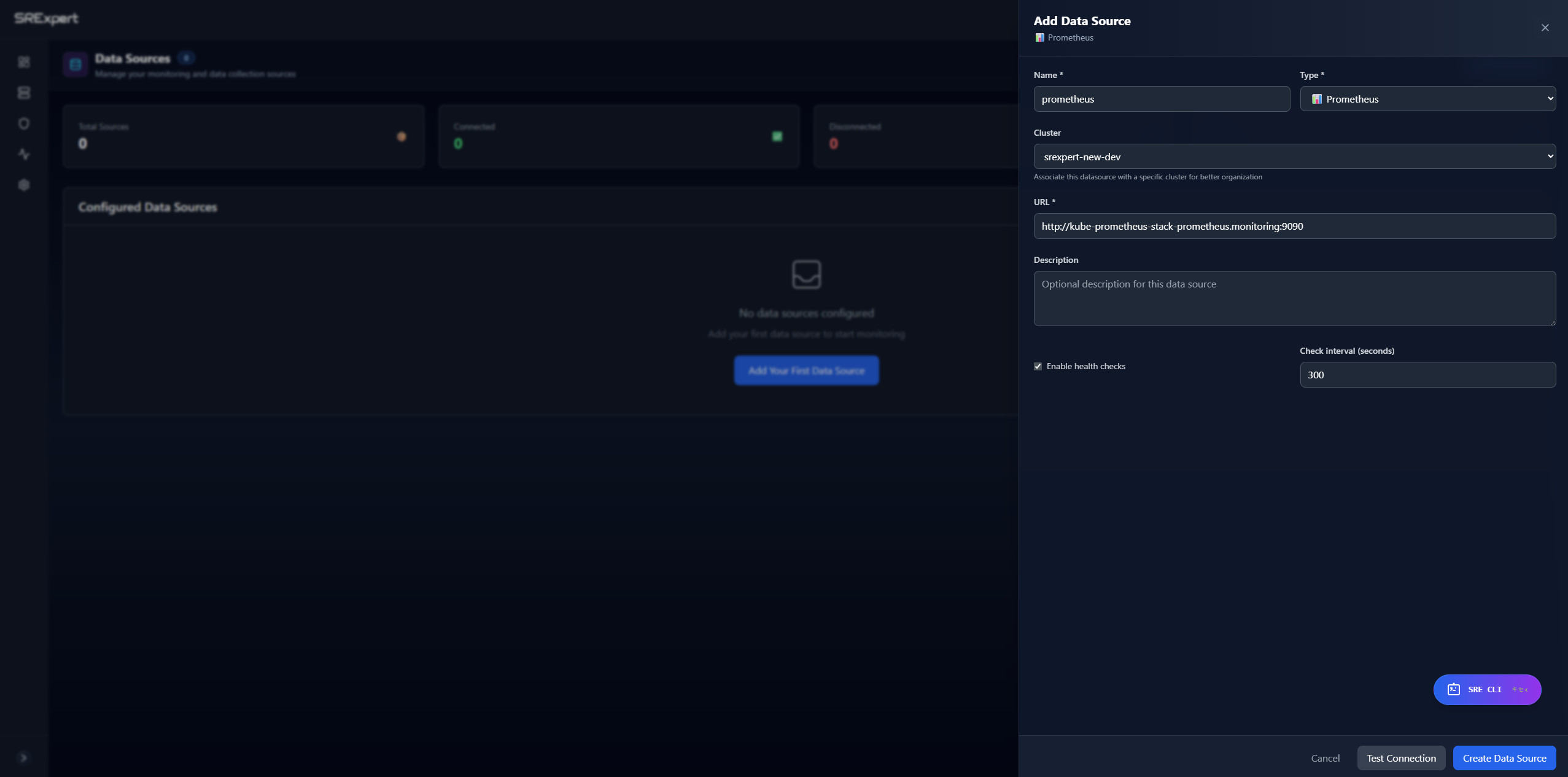Click the Name field containing prometheus
This screenshot has width=1568, height=777.
click(1162, 99)
